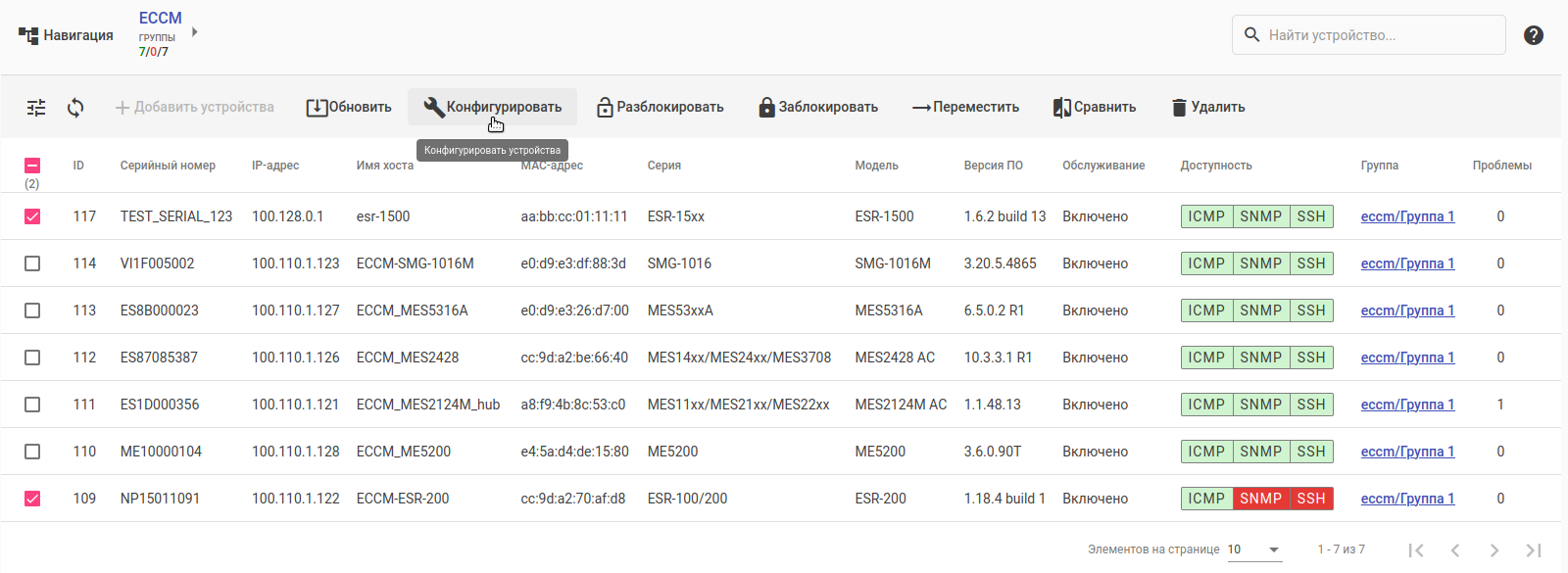Toggle the select-all header checkbox
The height and width of the screenshot is (573, 1568).
click(32, 166)
